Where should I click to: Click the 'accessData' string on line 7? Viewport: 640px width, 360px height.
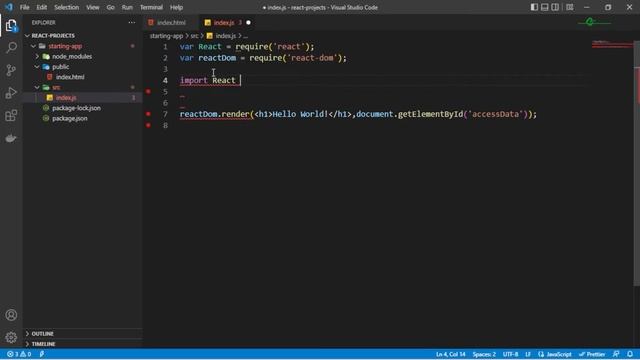click(496, 114)
